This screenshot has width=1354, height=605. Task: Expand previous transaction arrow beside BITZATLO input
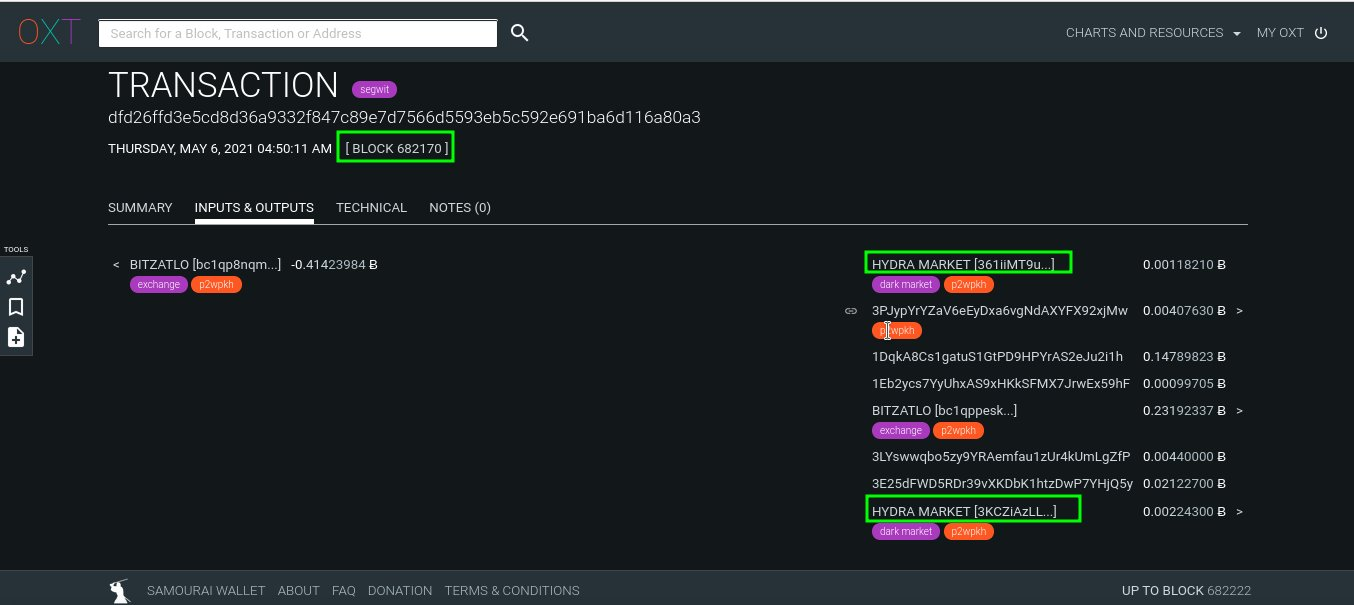[x=116, y=265]
